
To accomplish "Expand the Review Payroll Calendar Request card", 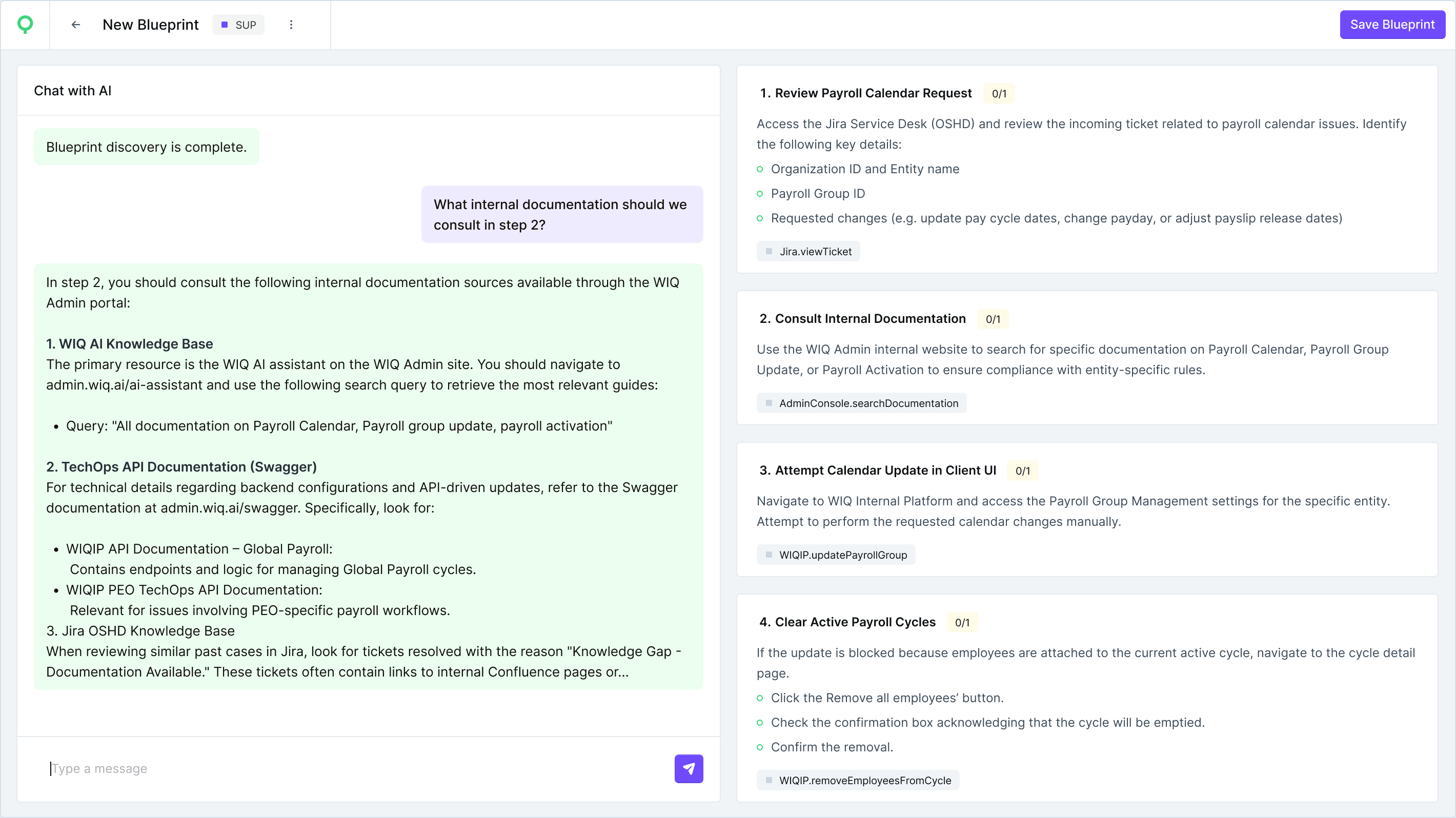I will (873, 93).
